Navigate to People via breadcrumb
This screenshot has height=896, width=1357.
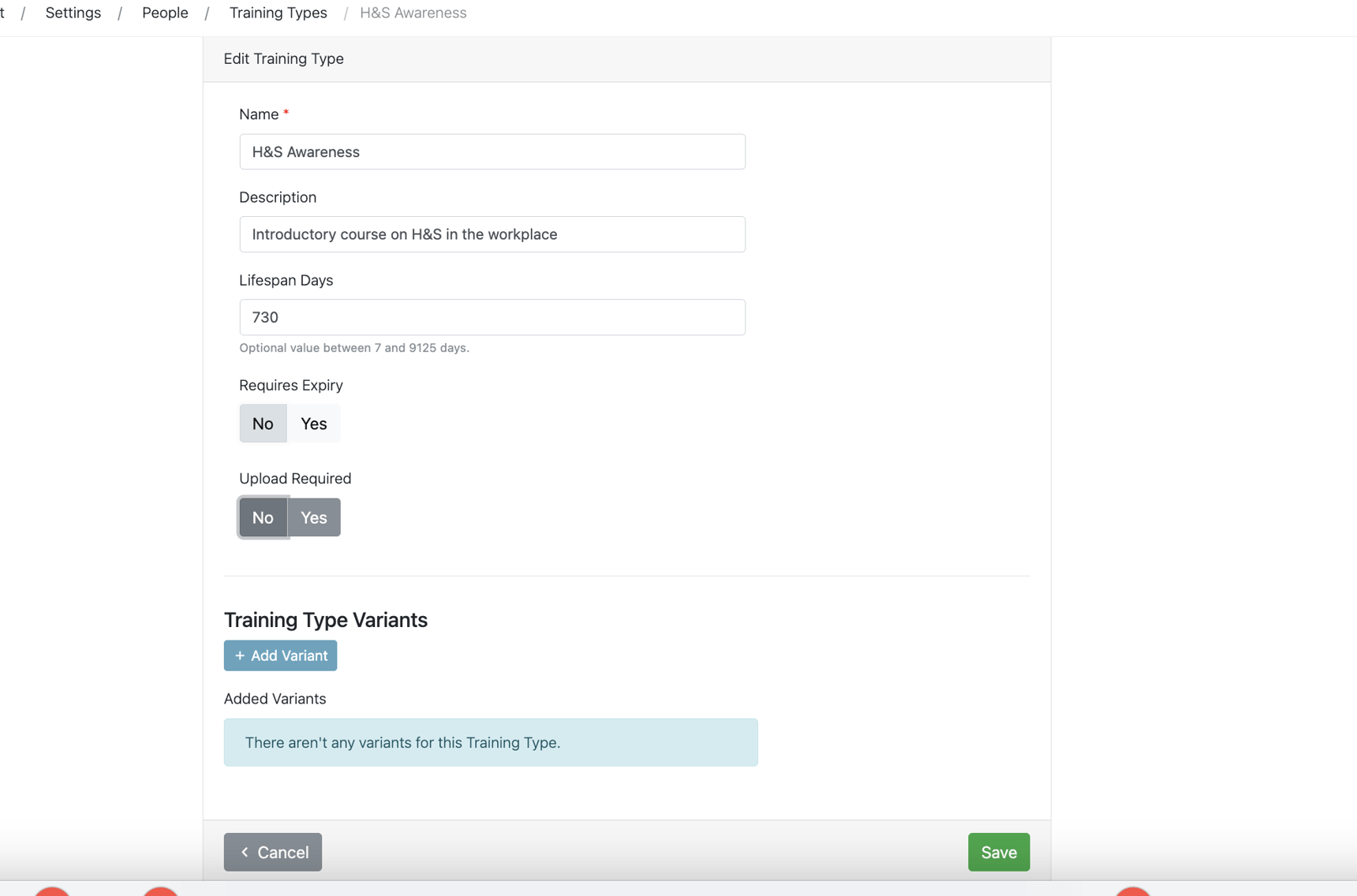coord(164,13)
